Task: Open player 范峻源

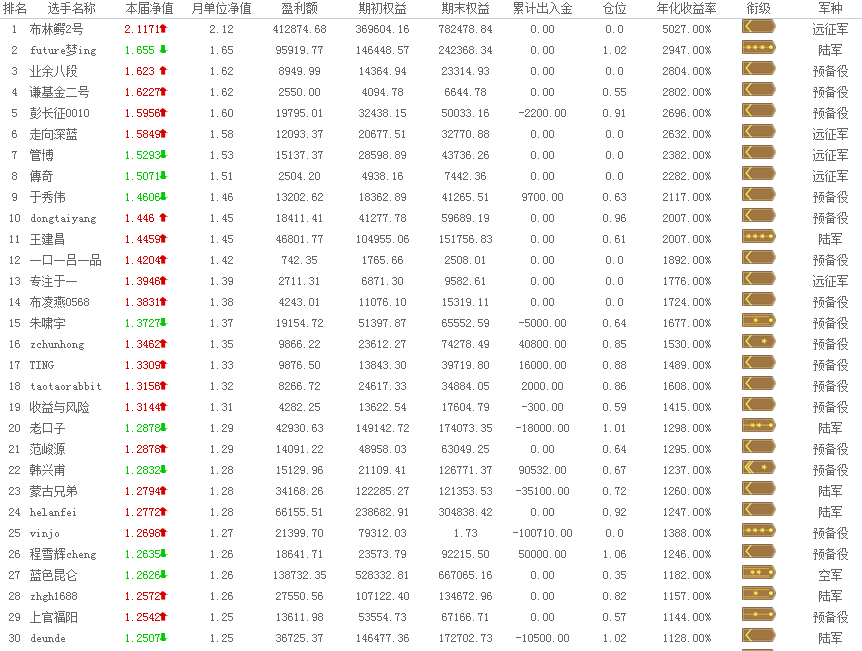Action: pyautogui.click(x=48, y=449)
